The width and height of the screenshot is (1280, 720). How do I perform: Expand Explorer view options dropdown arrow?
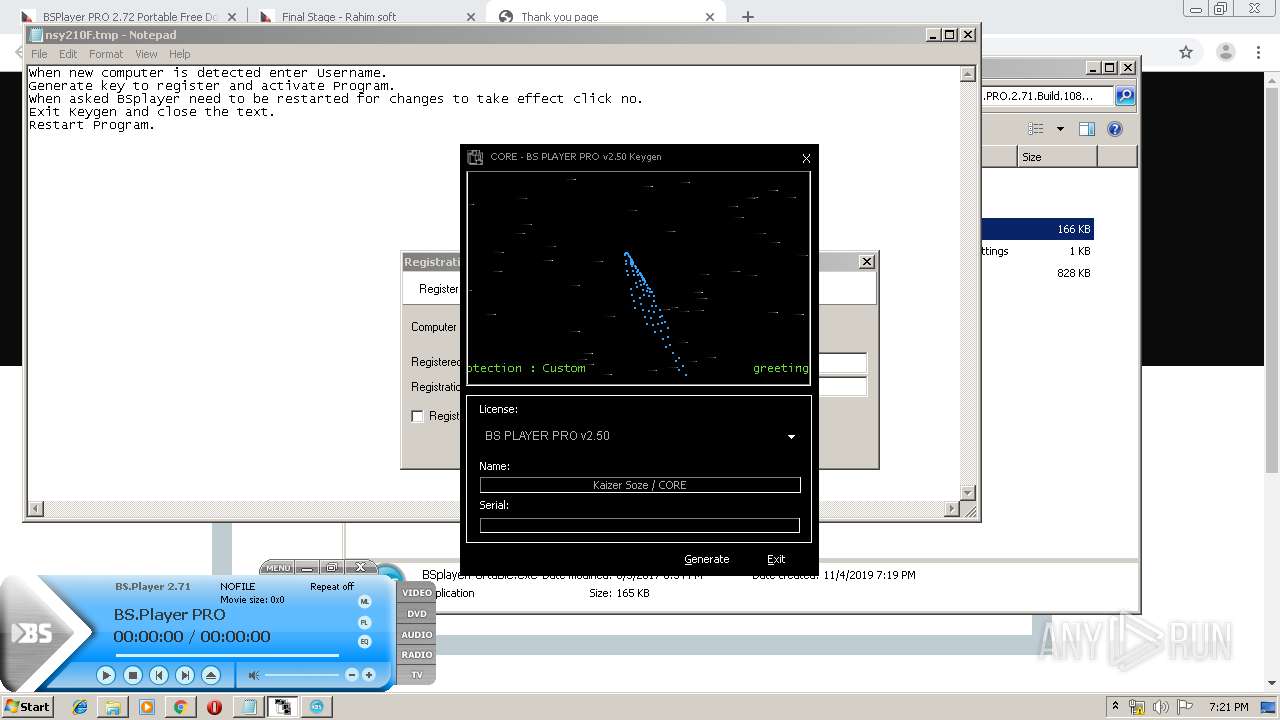pos(1060,129)
